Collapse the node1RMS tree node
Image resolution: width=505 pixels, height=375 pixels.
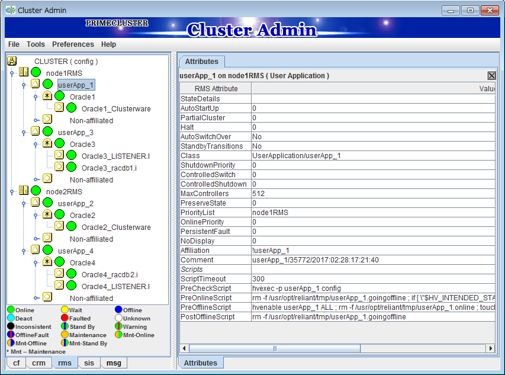pos(12,73)
